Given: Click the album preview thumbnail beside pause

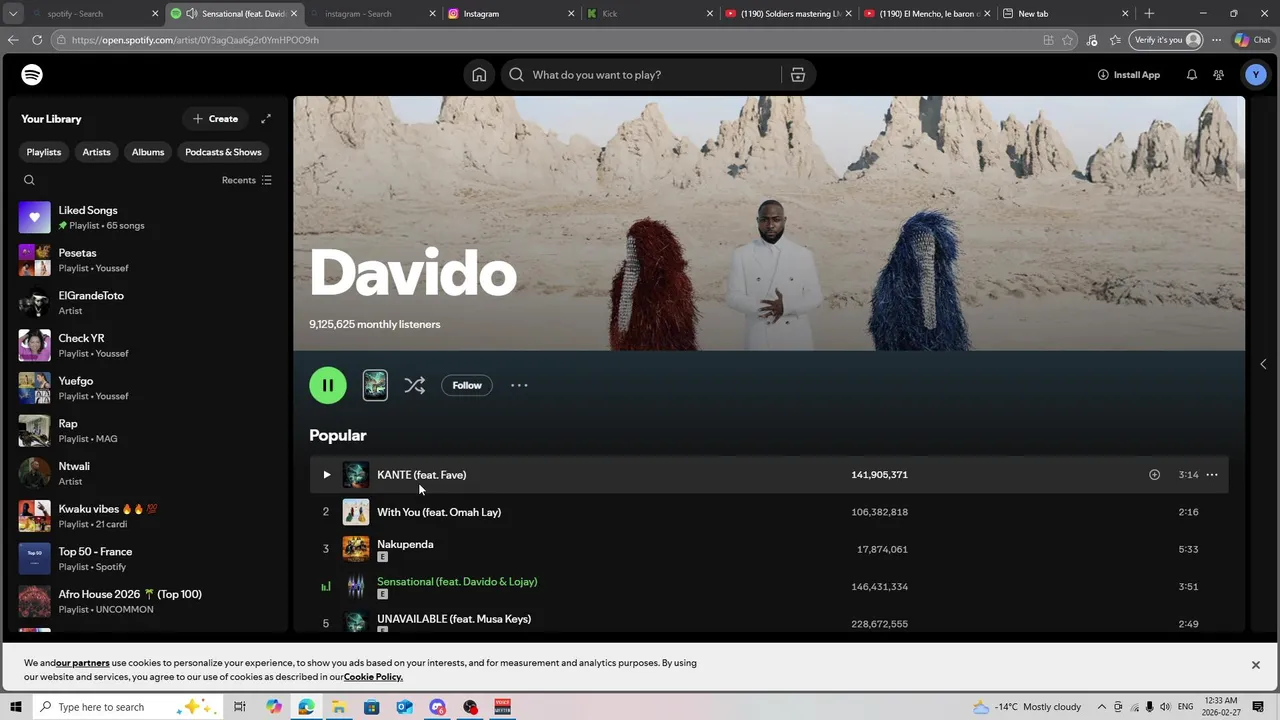Looking at the screenshot, I should click(375, 385).
